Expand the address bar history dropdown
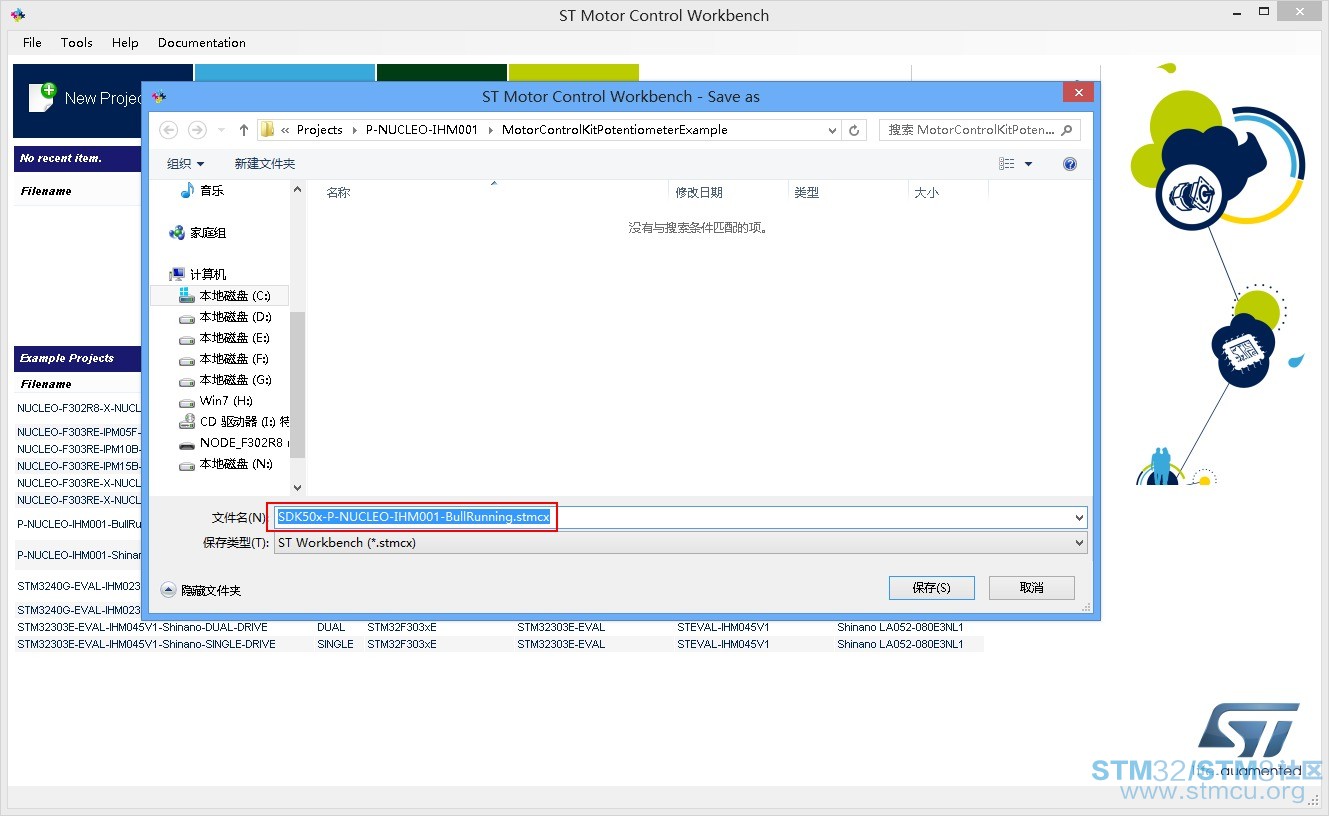The width and height of the screenshot is (1329, 816). point(833,130)
